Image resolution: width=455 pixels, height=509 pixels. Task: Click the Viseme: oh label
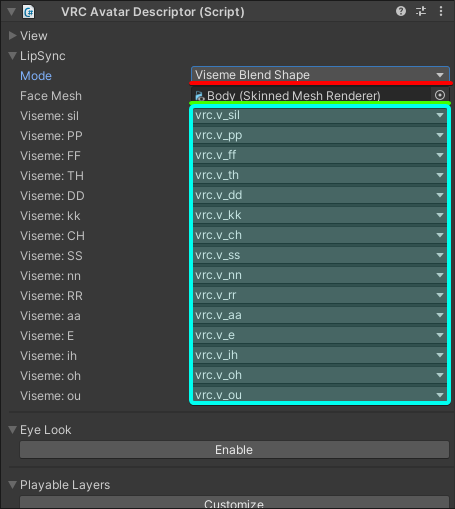click(x=50, y=376)
